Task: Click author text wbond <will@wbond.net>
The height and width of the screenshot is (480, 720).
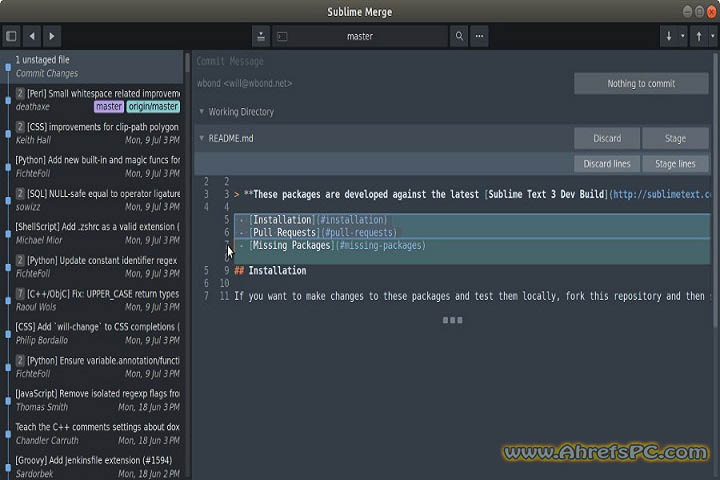Action: (x=244, y=83)
